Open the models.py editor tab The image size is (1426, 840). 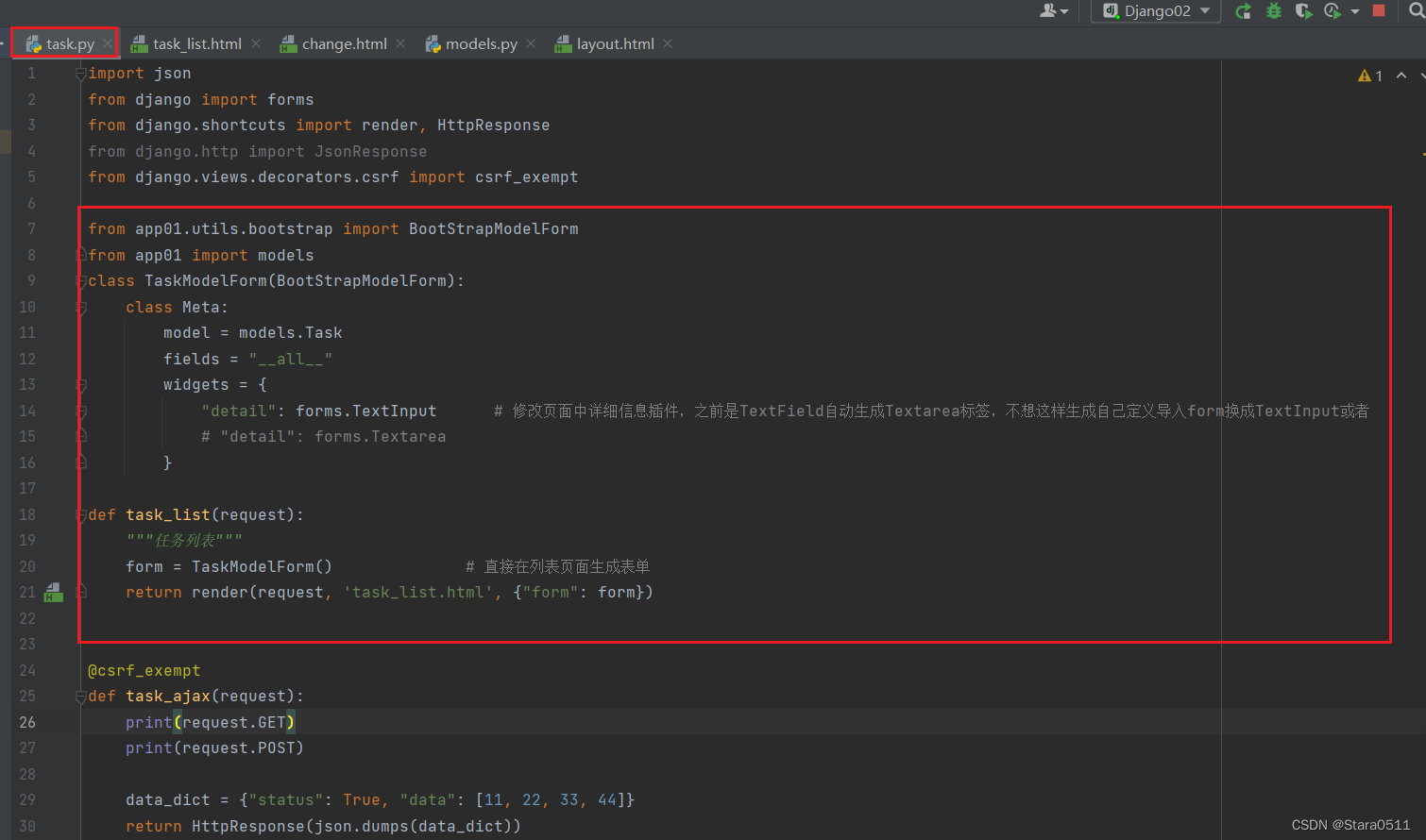[482, 44]
